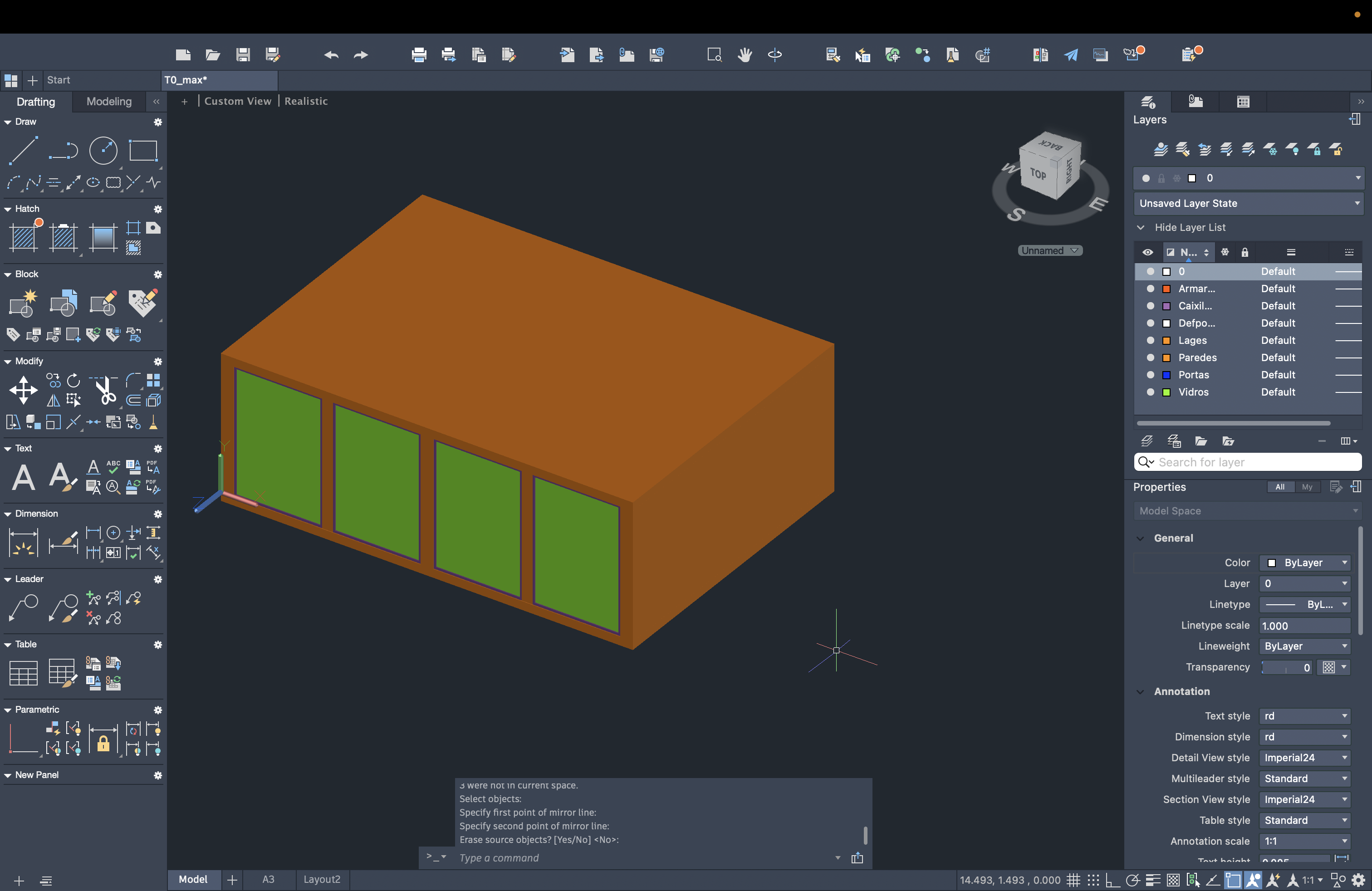Image resolution: width=1372 pixels, height=891 pixels.
Task: Click the Portas layer color swatch
Action: [x=1166, y=375]
